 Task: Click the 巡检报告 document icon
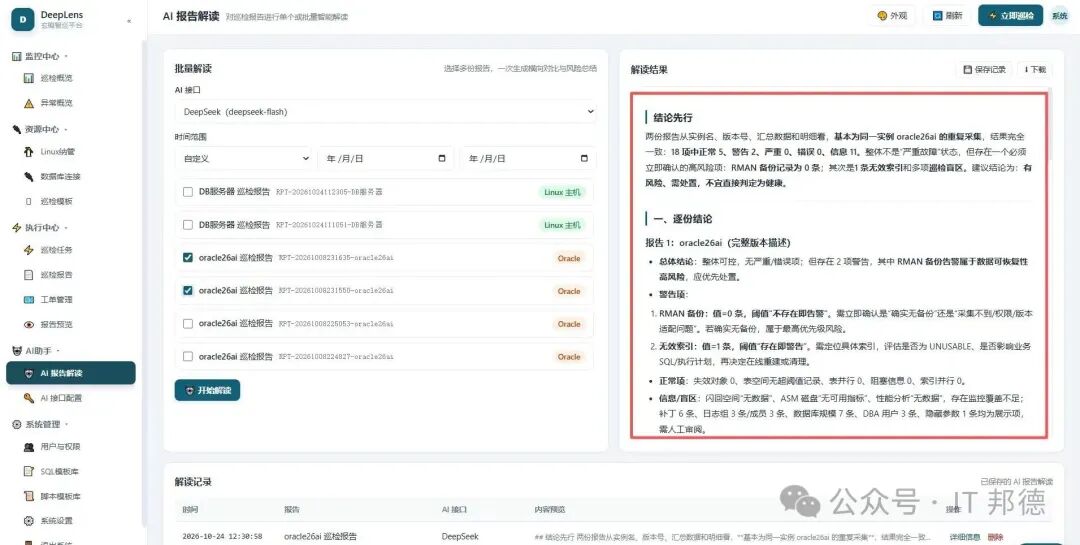[28, 275]
